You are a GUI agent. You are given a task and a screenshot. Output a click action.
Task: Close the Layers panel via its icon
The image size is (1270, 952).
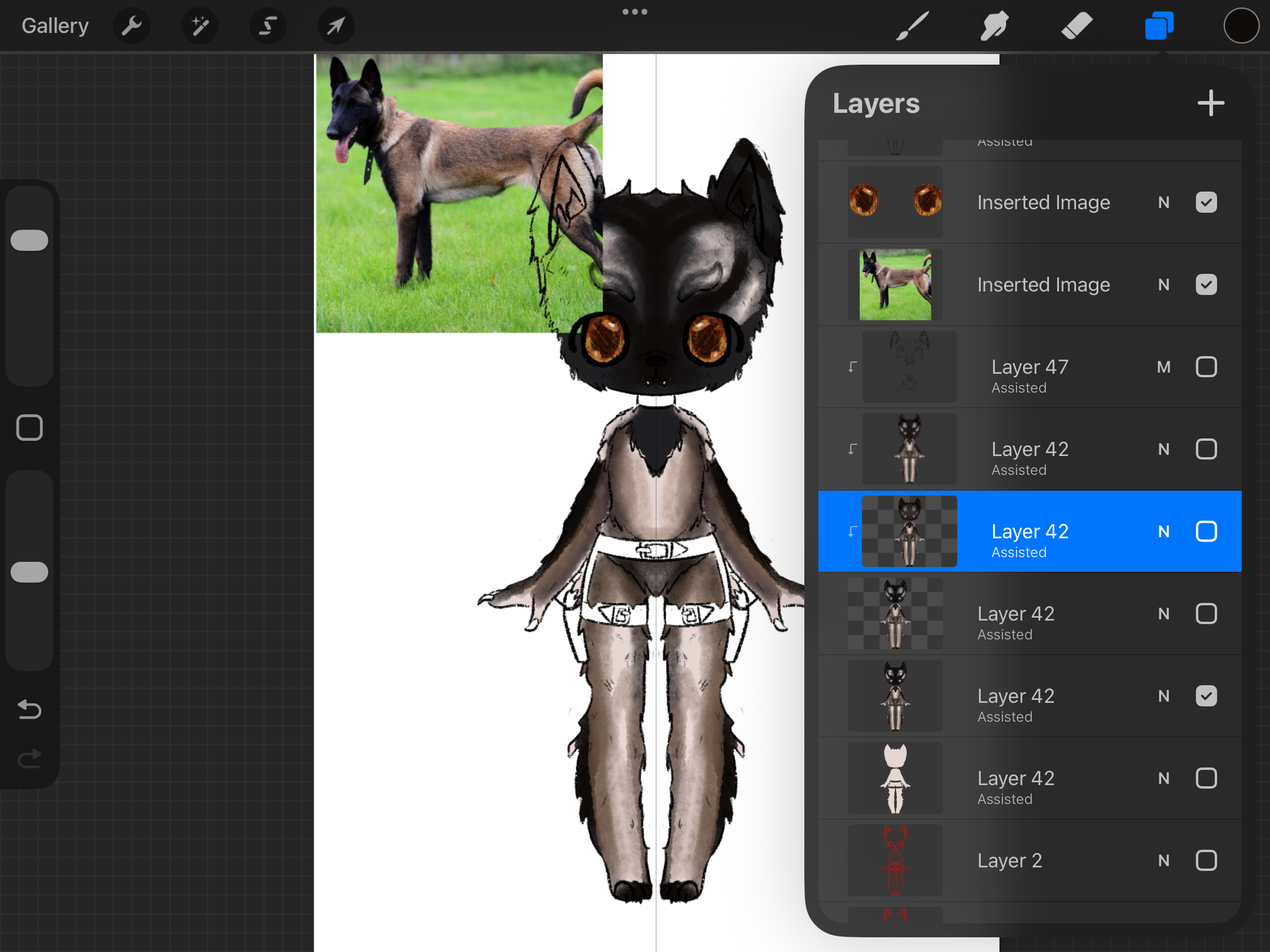(x=1159, y=26)
